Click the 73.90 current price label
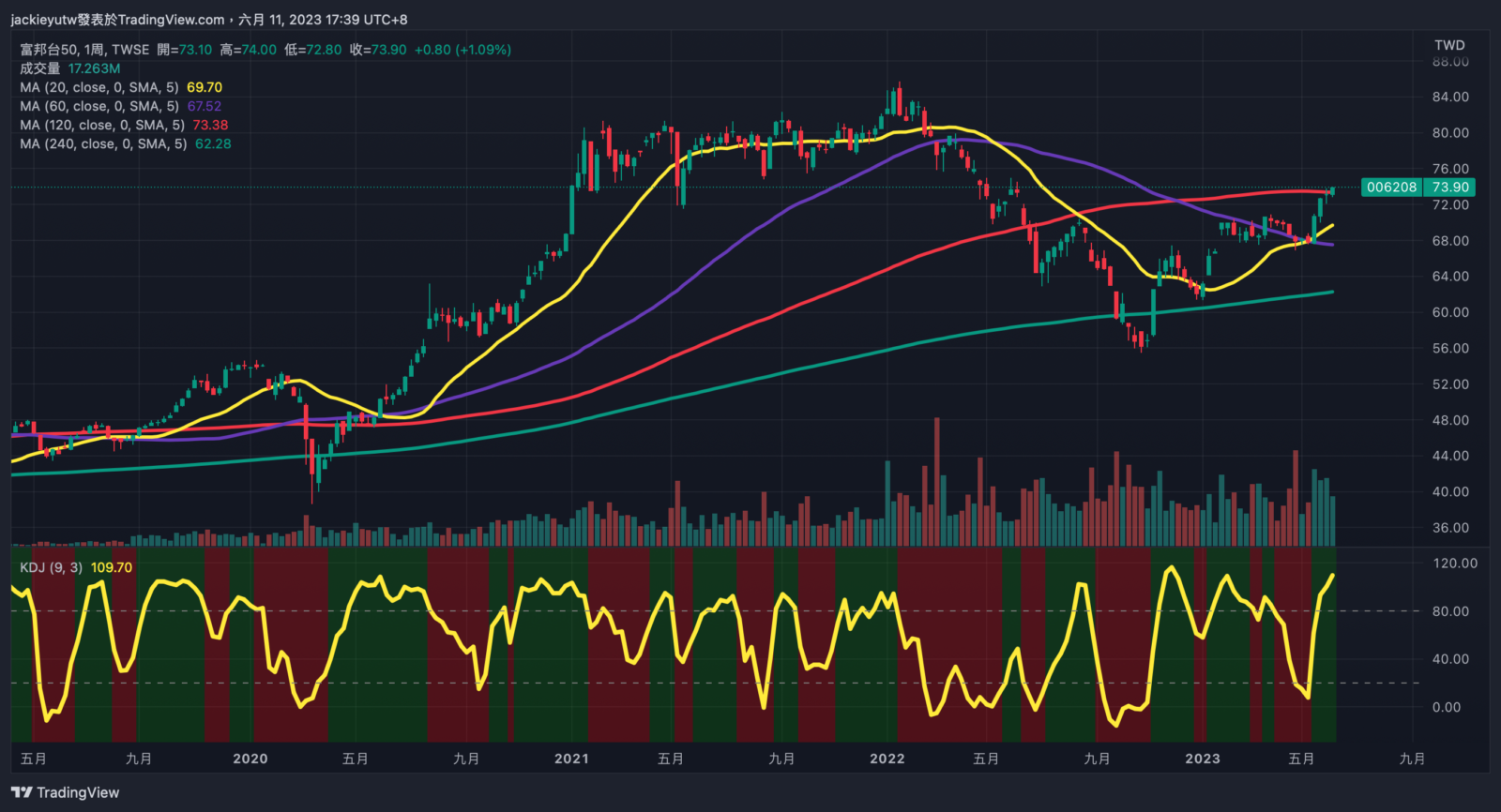 pos(1450,188)
